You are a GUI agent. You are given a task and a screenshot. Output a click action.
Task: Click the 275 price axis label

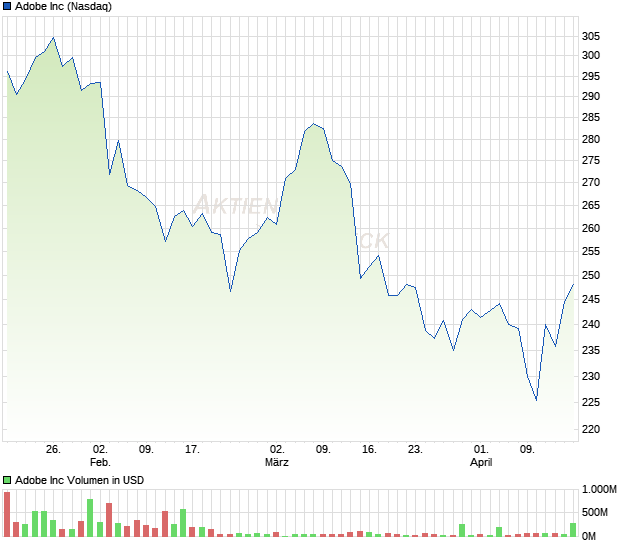click(591, 160)
